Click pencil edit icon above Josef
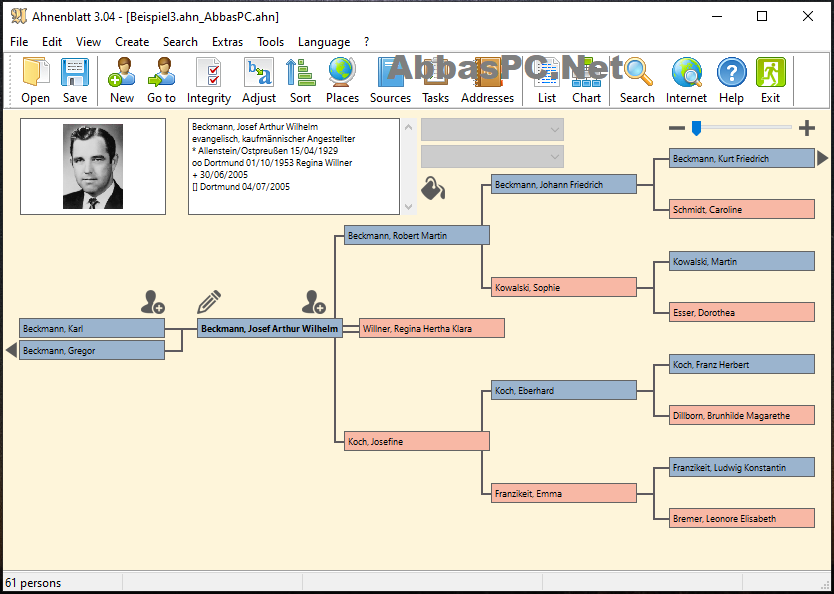The width and height of the screenshot is (834, 594). coord(209,302)
